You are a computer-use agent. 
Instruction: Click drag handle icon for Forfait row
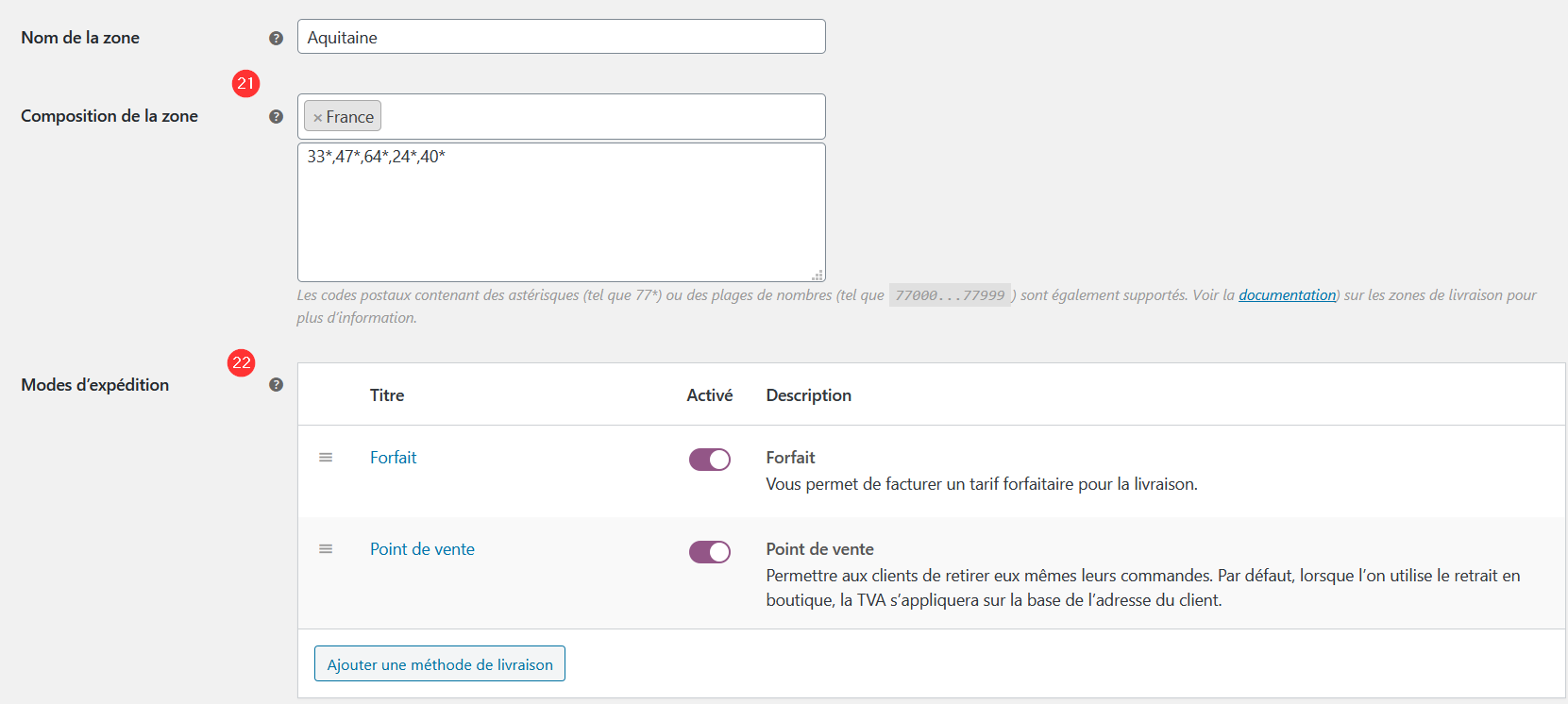click(x=326, y=458)
